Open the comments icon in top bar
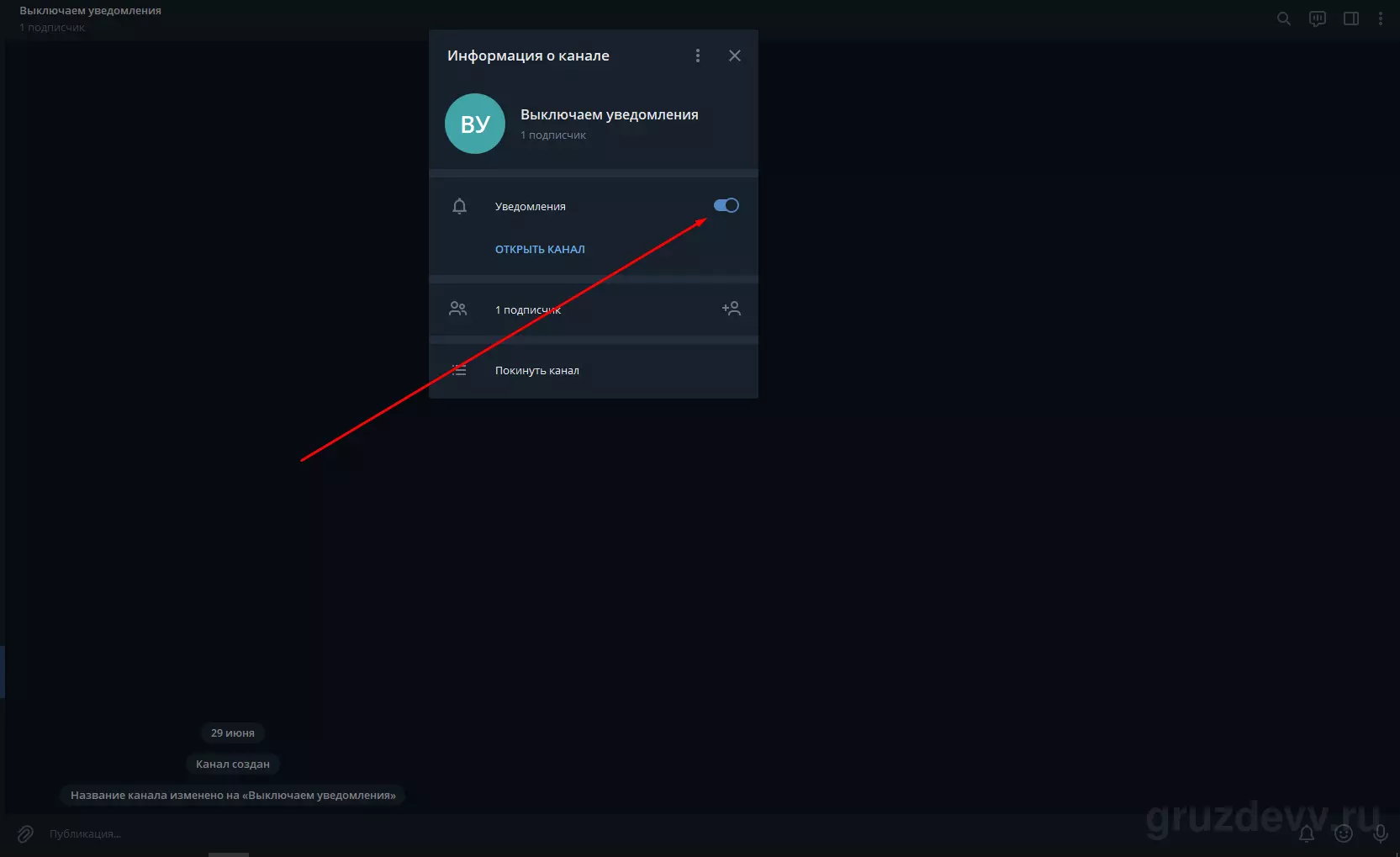 click(1318, 19)
